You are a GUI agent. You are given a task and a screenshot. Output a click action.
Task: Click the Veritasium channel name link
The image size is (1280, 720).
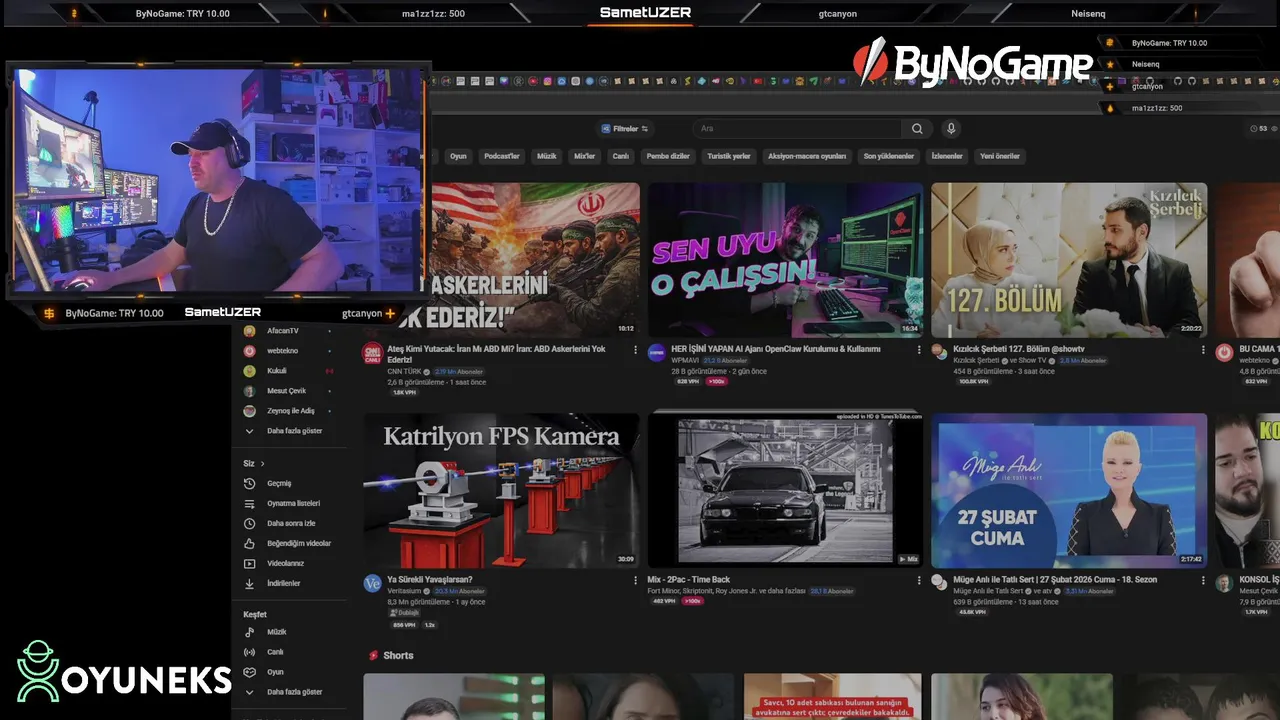click(x=405, y=591)
